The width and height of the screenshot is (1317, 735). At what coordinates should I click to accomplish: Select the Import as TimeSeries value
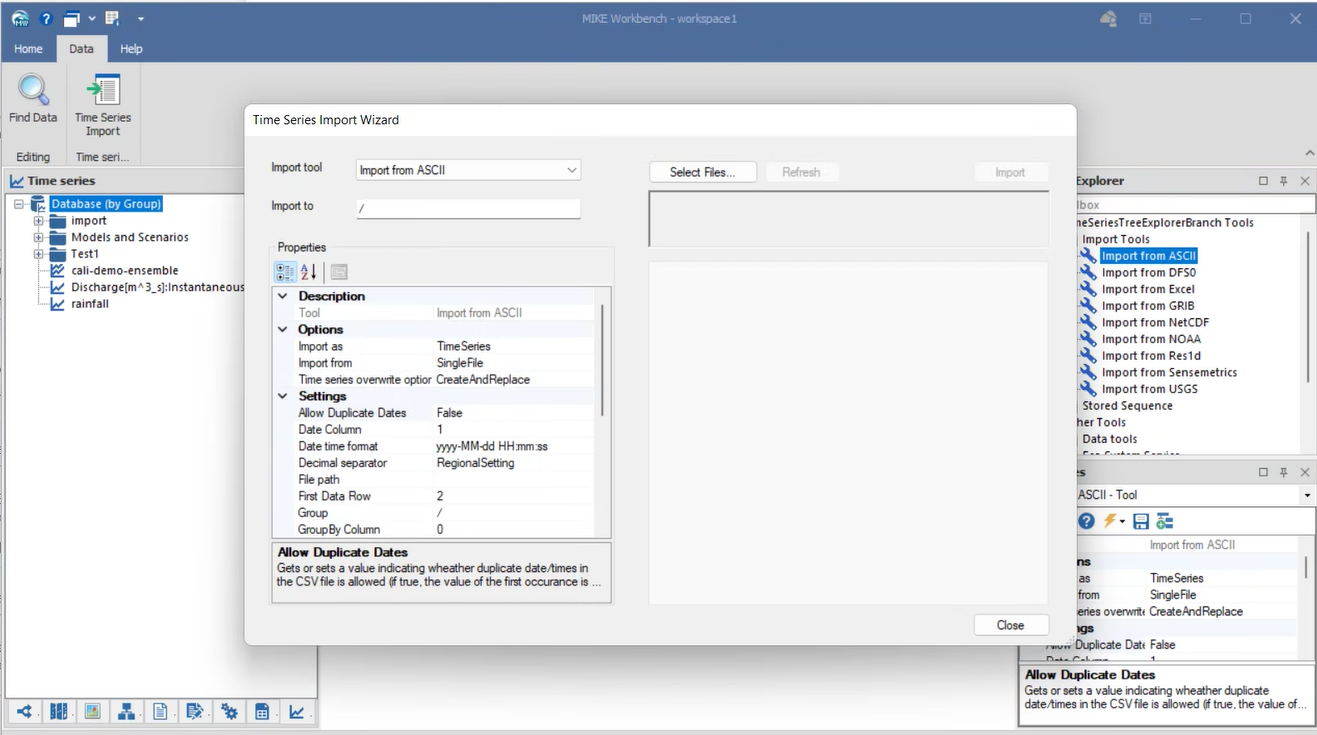tap(464, 346)
